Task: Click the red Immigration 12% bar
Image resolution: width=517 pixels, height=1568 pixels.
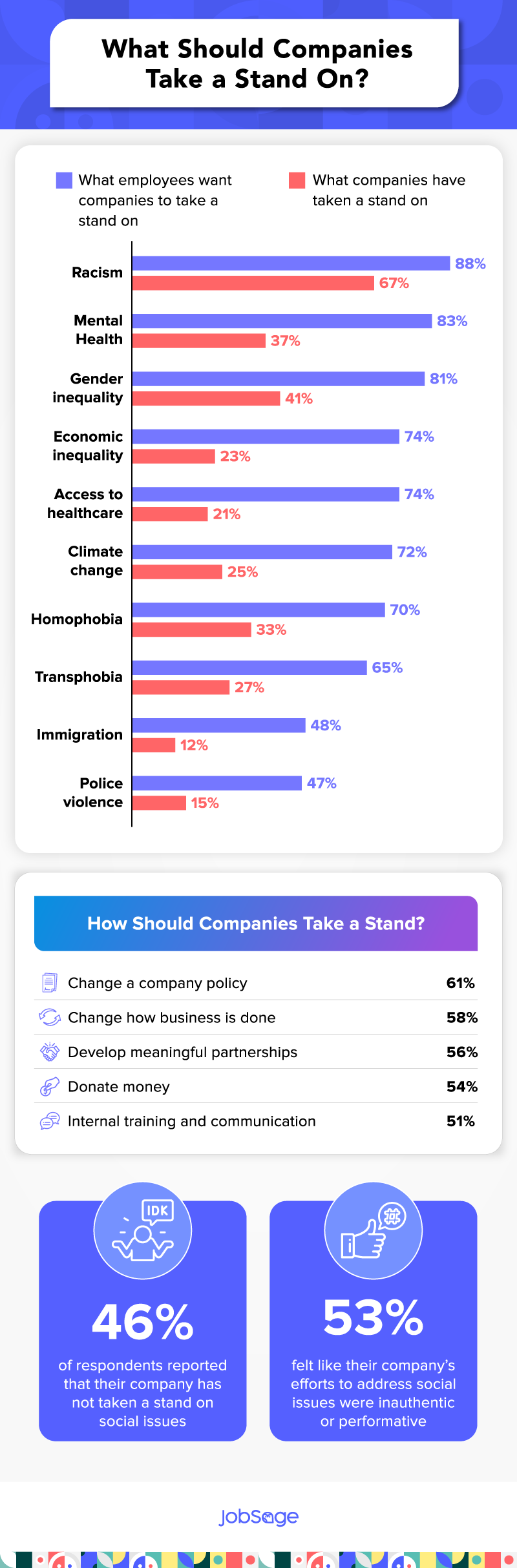Action: pyautogui.click(x=154, y=745)
